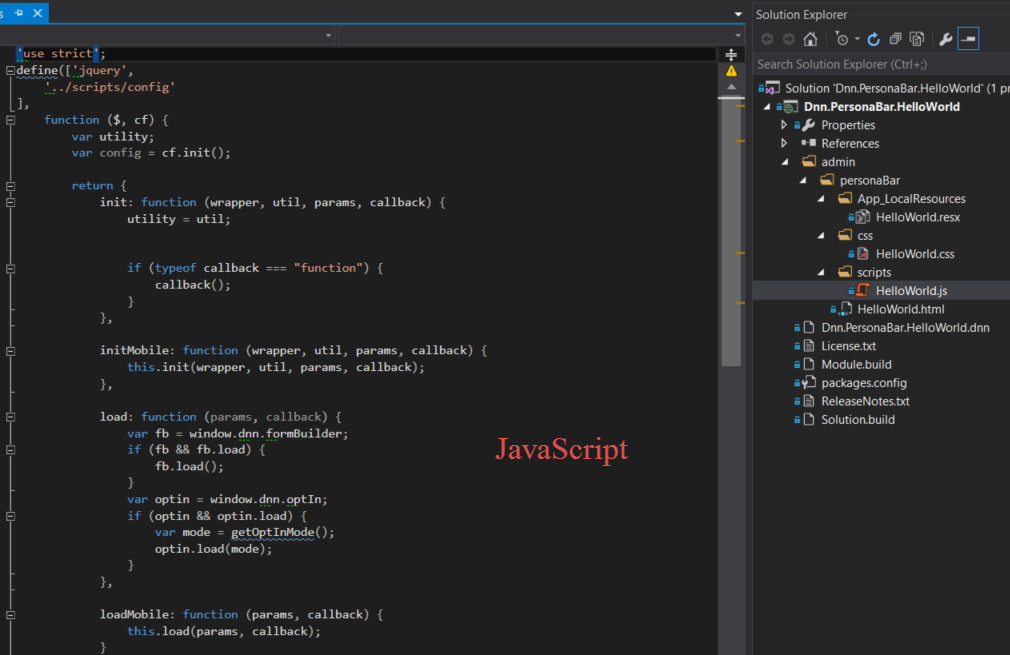Click the Solution Explorer Forward arrow
This screenshot has height=655, width=1010.
coord(788,39)
